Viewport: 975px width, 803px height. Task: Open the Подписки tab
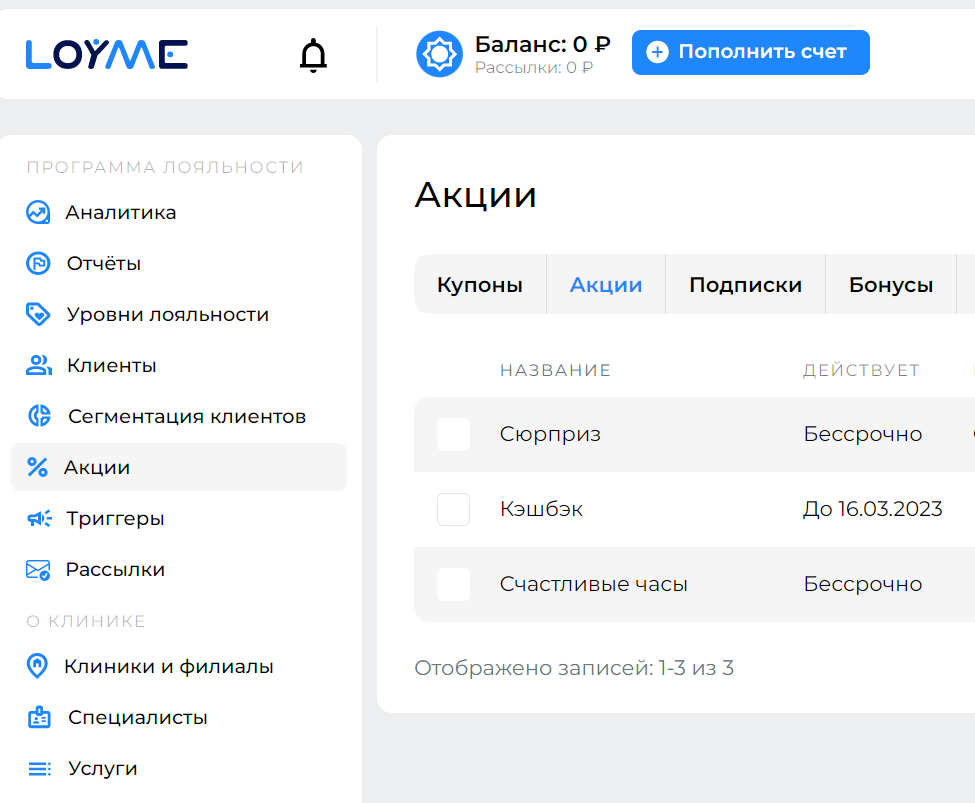pyautogui.click(x=746, y=284)
